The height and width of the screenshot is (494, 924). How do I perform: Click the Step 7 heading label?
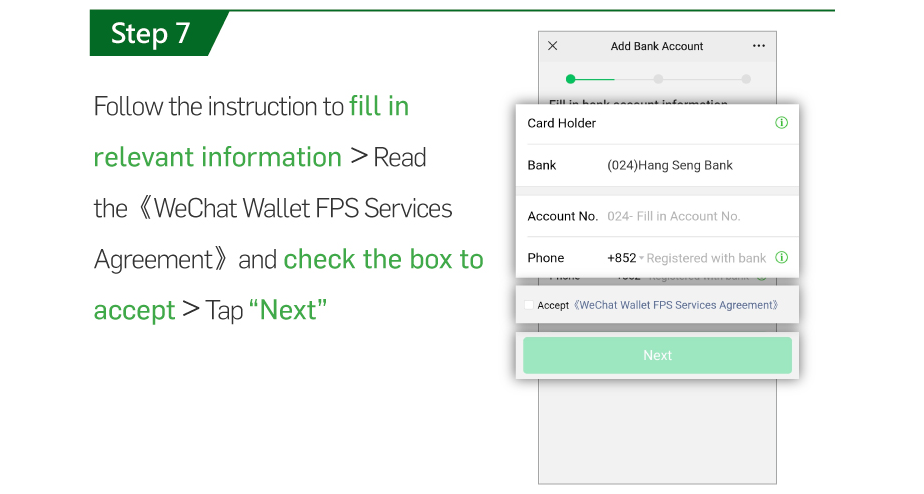(x=151, y=33)
